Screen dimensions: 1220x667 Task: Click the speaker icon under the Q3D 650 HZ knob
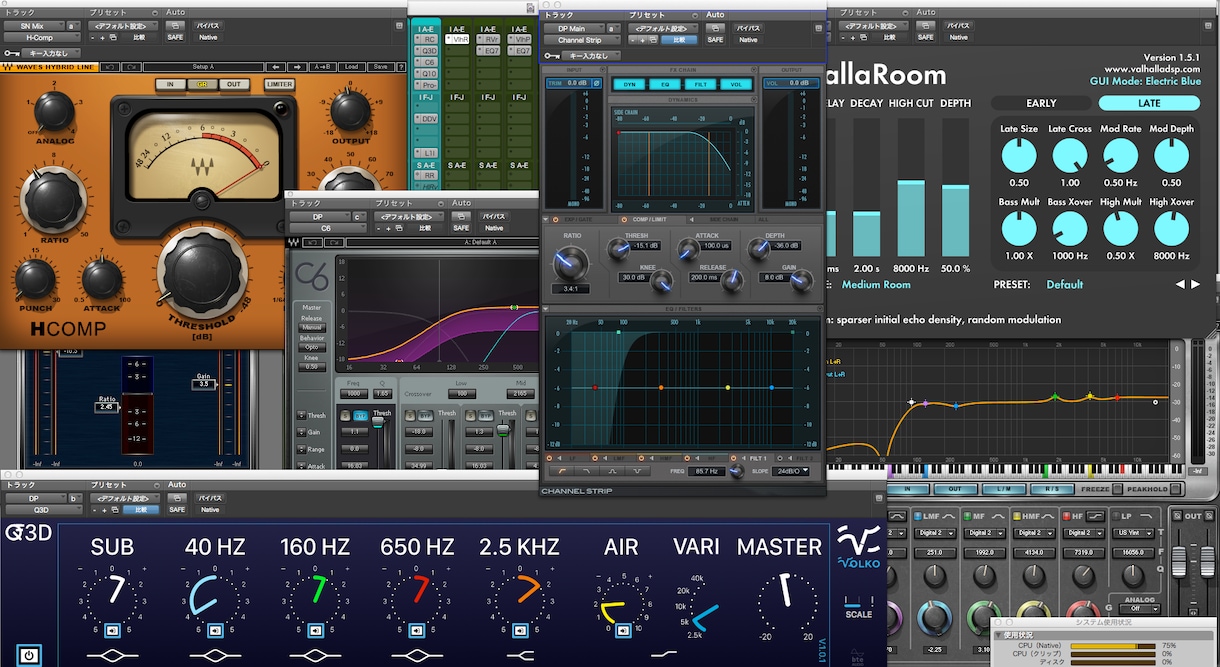click(417, 630)
